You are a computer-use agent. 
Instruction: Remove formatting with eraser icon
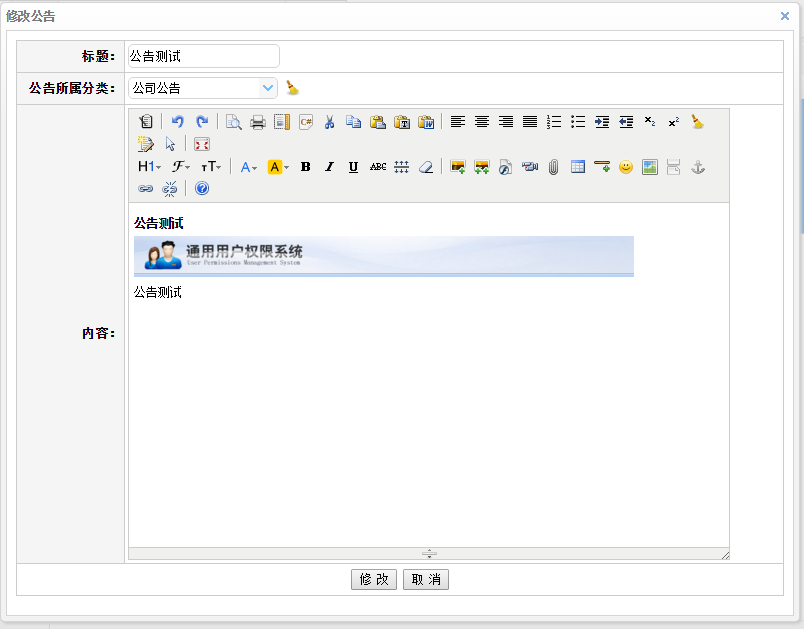click(426, 167)
